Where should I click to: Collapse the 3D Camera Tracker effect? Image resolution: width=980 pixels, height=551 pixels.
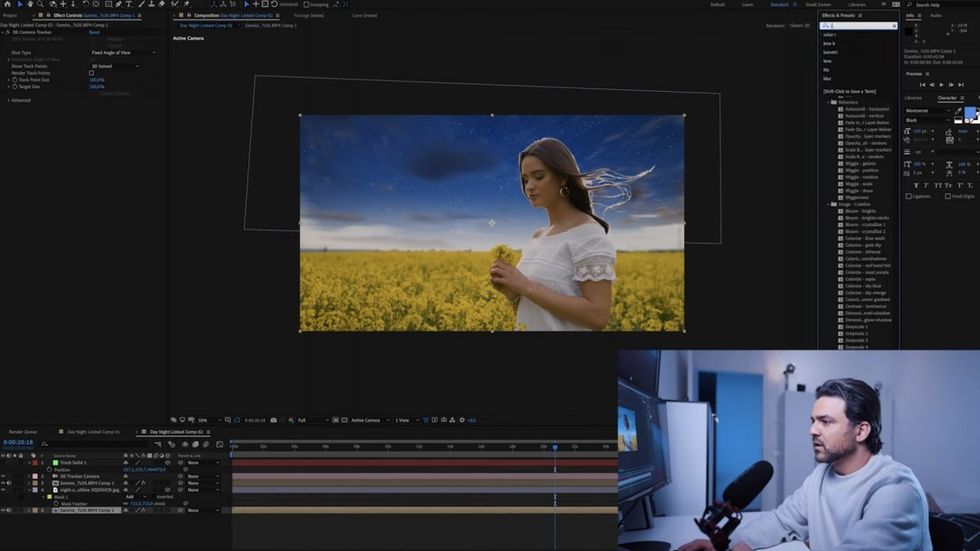[x=3, y=32]
